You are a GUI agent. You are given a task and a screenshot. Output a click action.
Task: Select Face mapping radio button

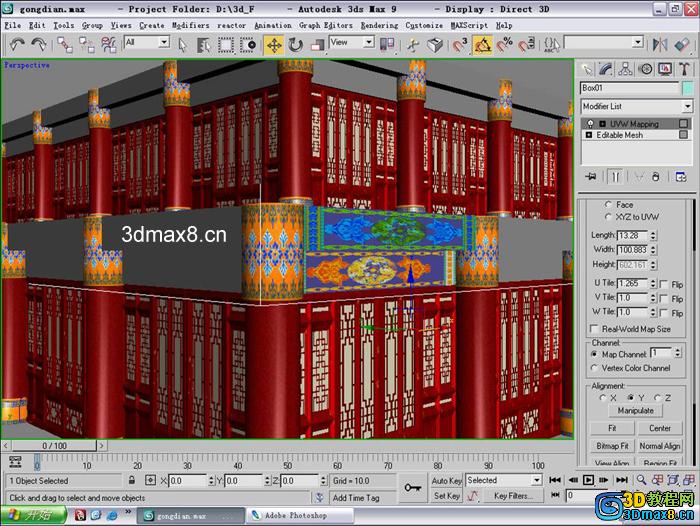(608, 205)
